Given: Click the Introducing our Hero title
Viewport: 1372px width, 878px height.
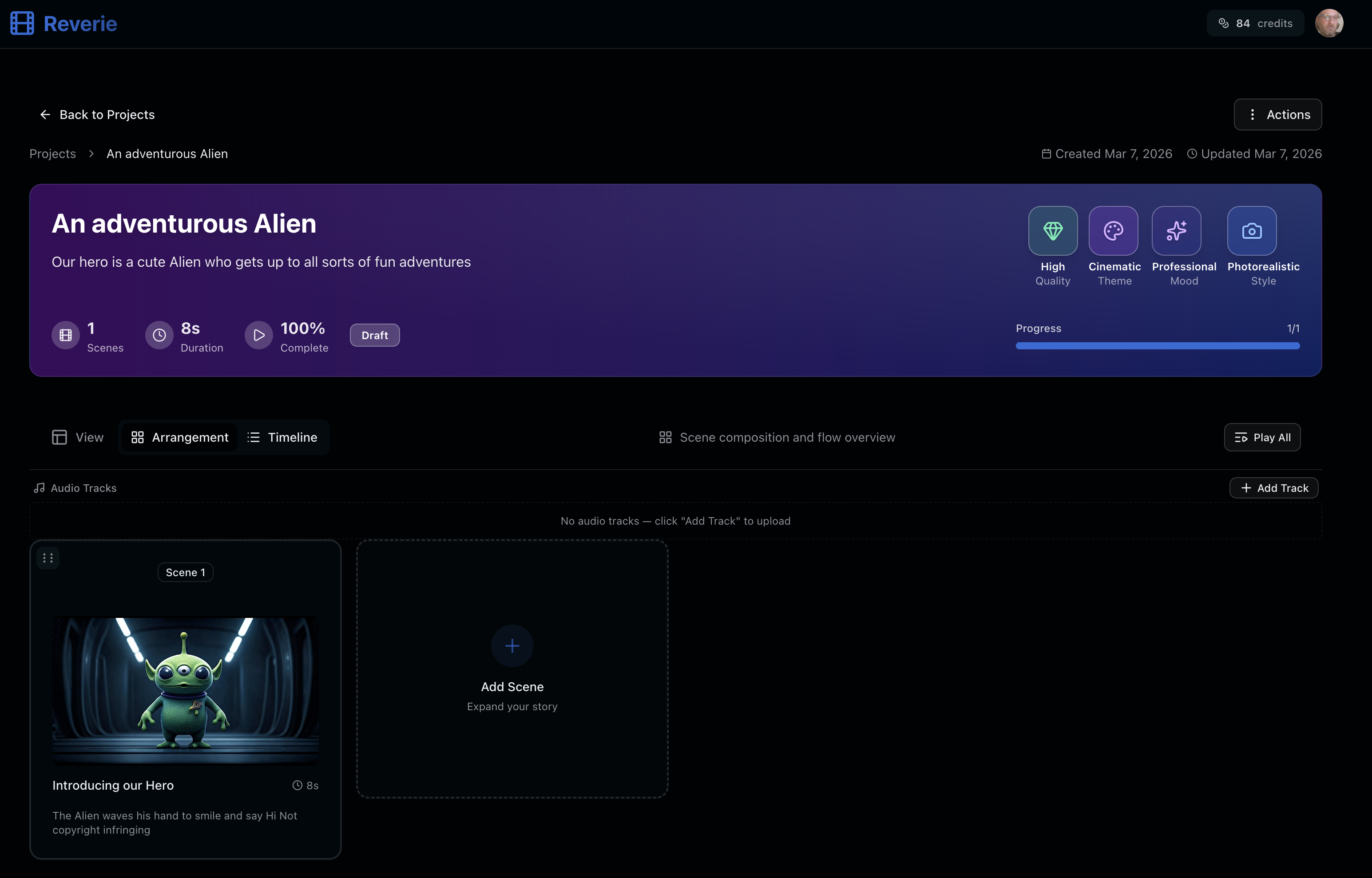Looking at the screenshot, I should click(x=113, y=785).
